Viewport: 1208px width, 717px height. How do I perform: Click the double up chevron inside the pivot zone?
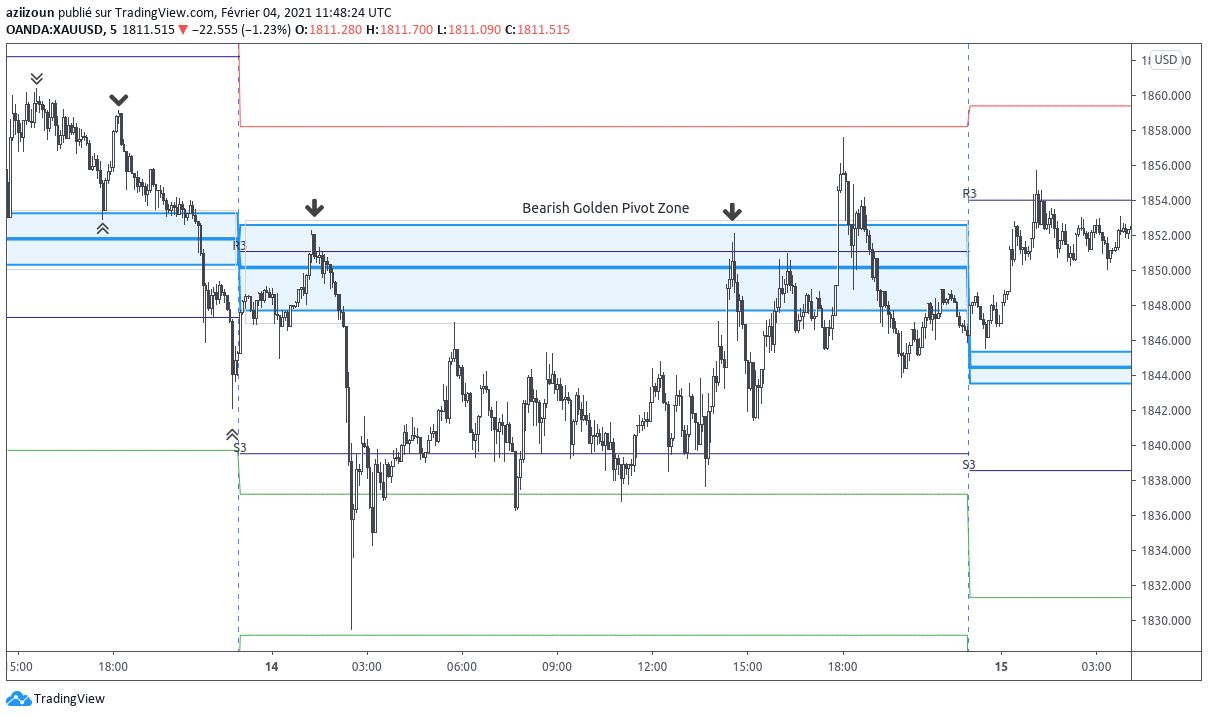103,229
